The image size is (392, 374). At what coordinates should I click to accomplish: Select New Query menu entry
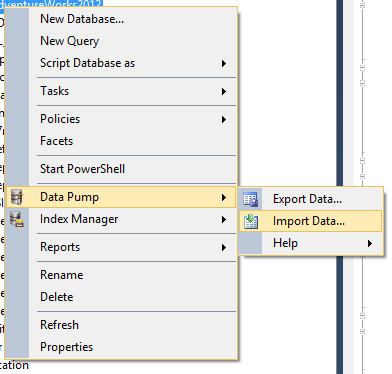point(121,41)
